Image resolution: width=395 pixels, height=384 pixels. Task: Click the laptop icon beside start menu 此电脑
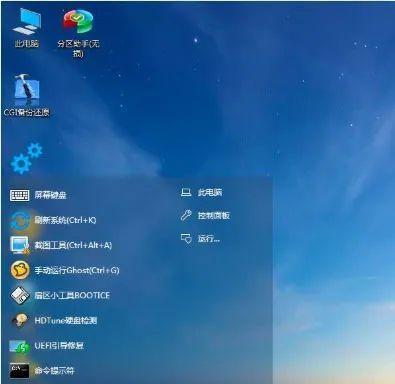coord(186,192)
